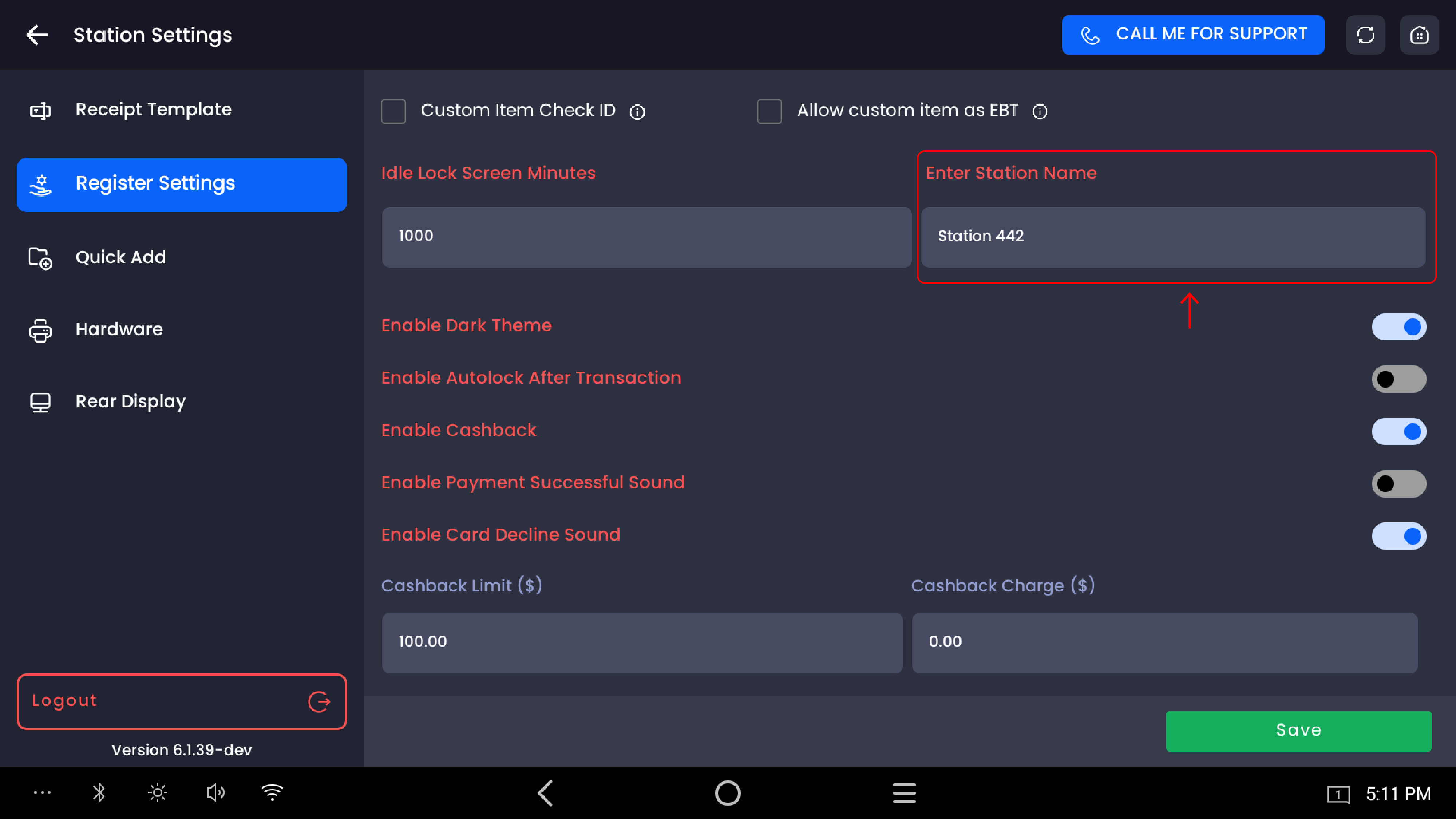Screen dimensions: 1456x819
Task: Click the Cashback Charge ($) label
Action: coord(1003,586)
